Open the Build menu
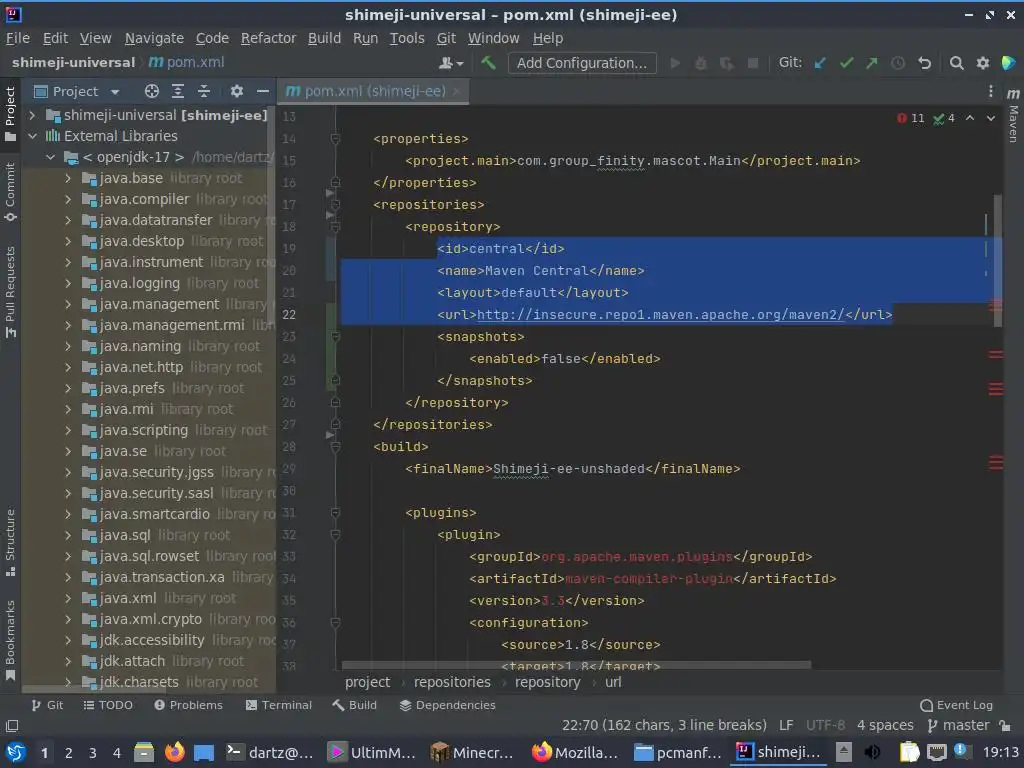This screenshot has width=1024, height=768. click(x=324, y=38)
